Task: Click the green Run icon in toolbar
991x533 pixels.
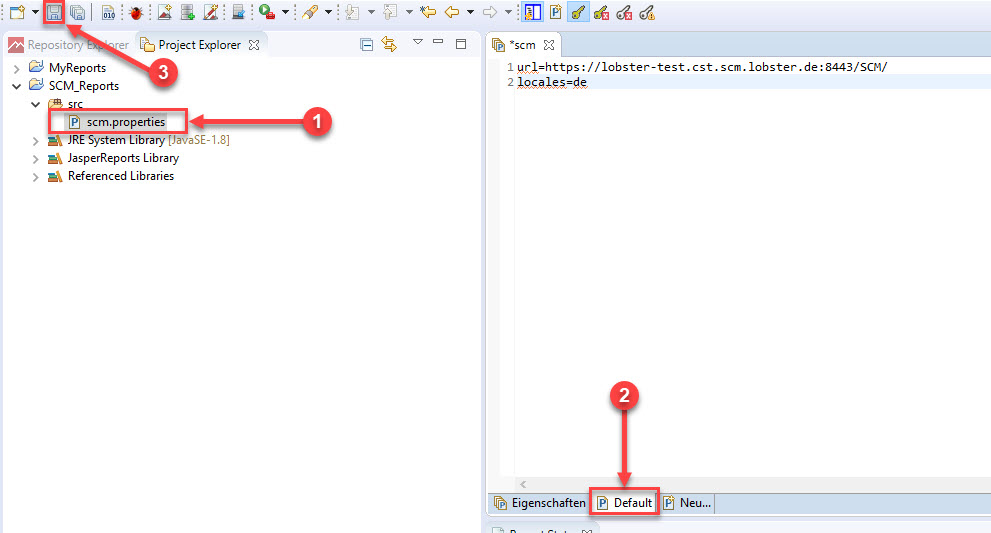Action: [x=265, y=12]
